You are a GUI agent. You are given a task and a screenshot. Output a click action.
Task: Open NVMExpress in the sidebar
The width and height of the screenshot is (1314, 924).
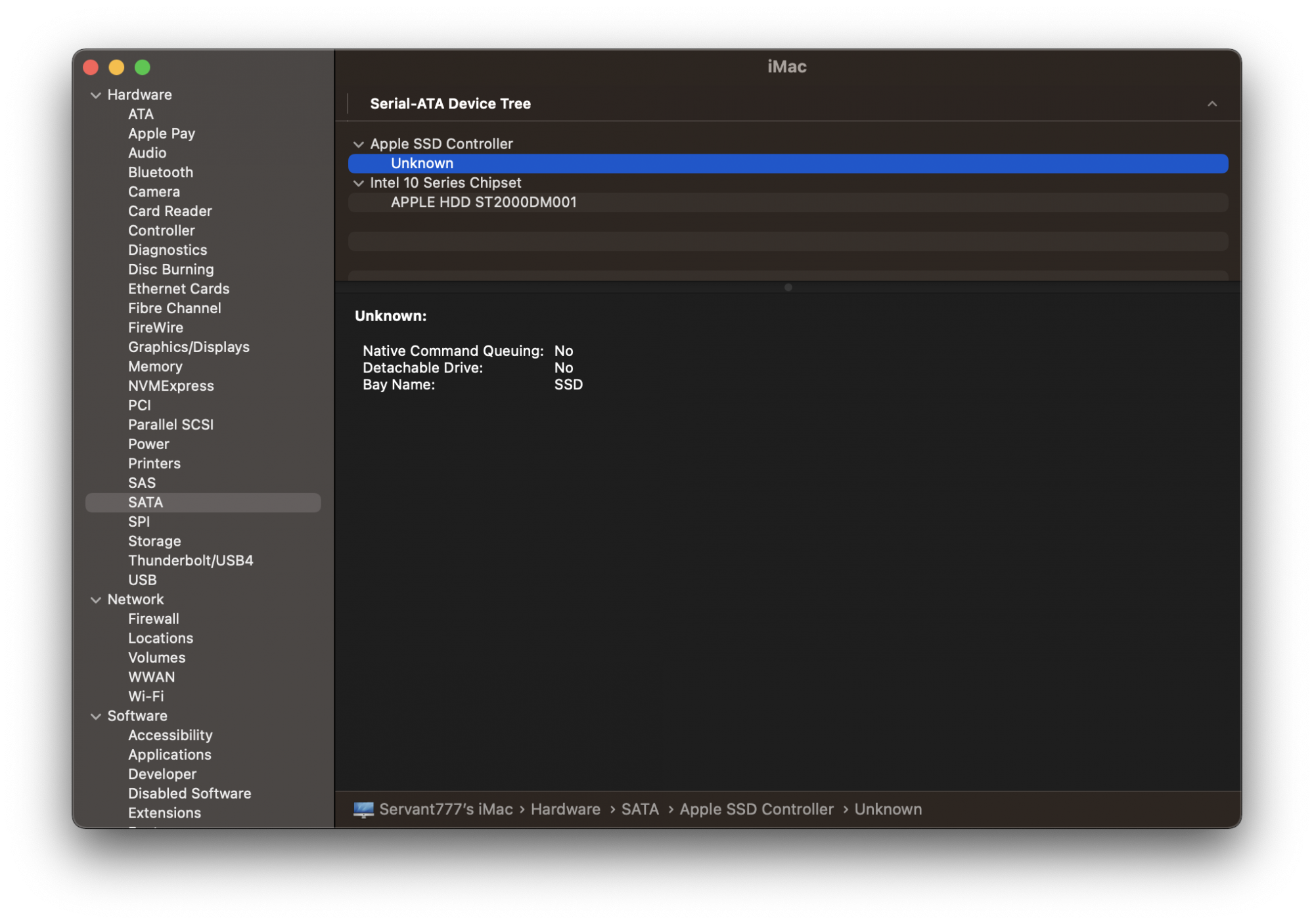(x=171, y=386)
